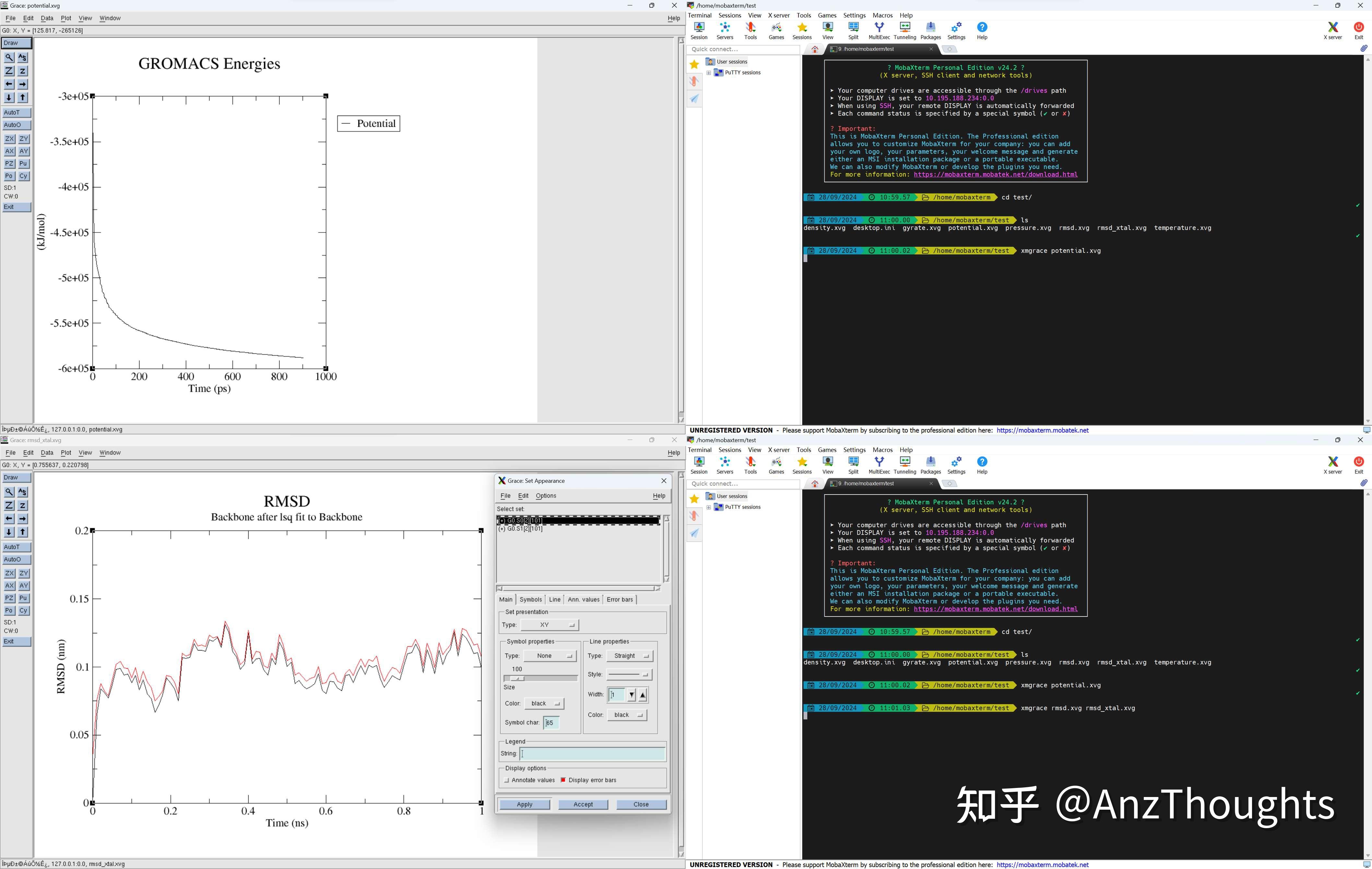Click the Legend String input field
The width and height of the screenshot is (1372, 869).
tap(593, 754)
